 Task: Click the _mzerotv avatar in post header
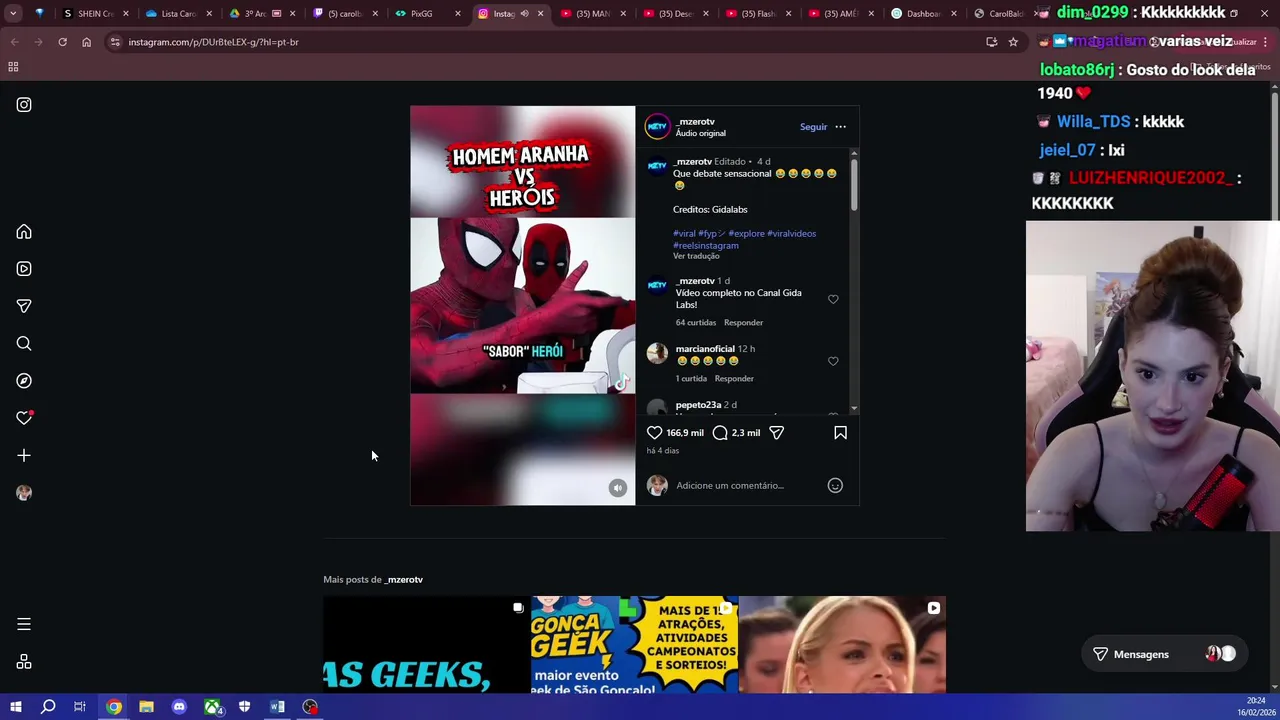tap(657, 127)
